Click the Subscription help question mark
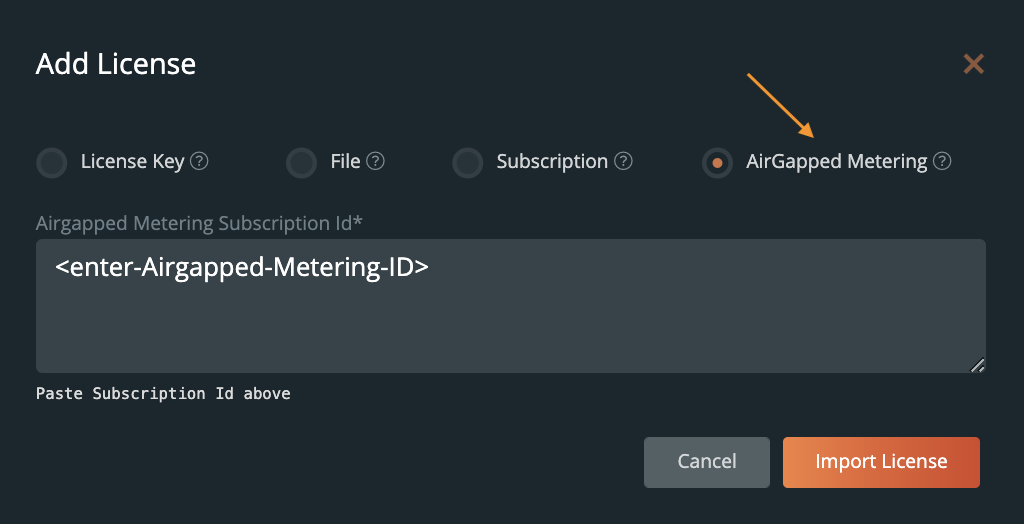Screen dimensions: 1024x524 [623, 161]
